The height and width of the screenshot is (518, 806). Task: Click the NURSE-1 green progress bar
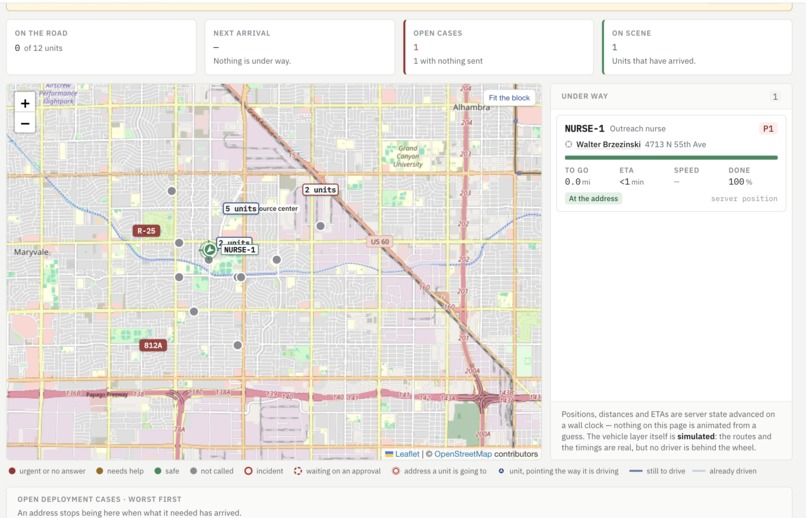coord(671,158)
